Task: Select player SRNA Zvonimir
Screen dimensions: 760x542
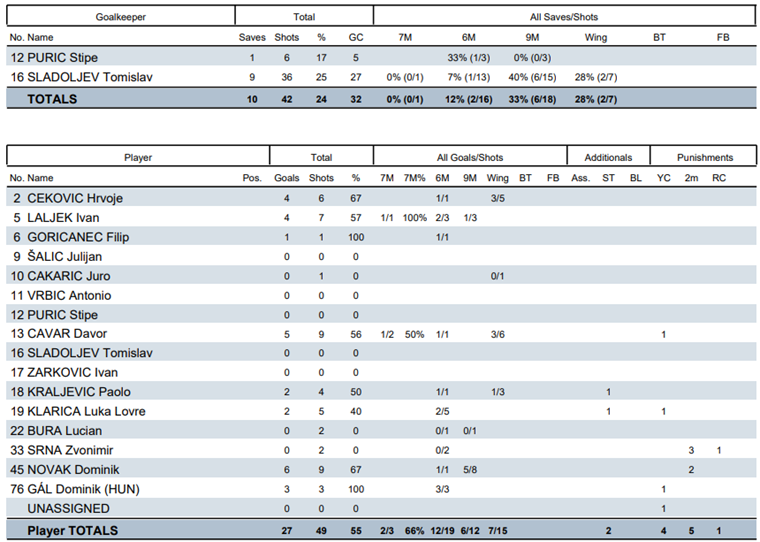Action: 70,450
